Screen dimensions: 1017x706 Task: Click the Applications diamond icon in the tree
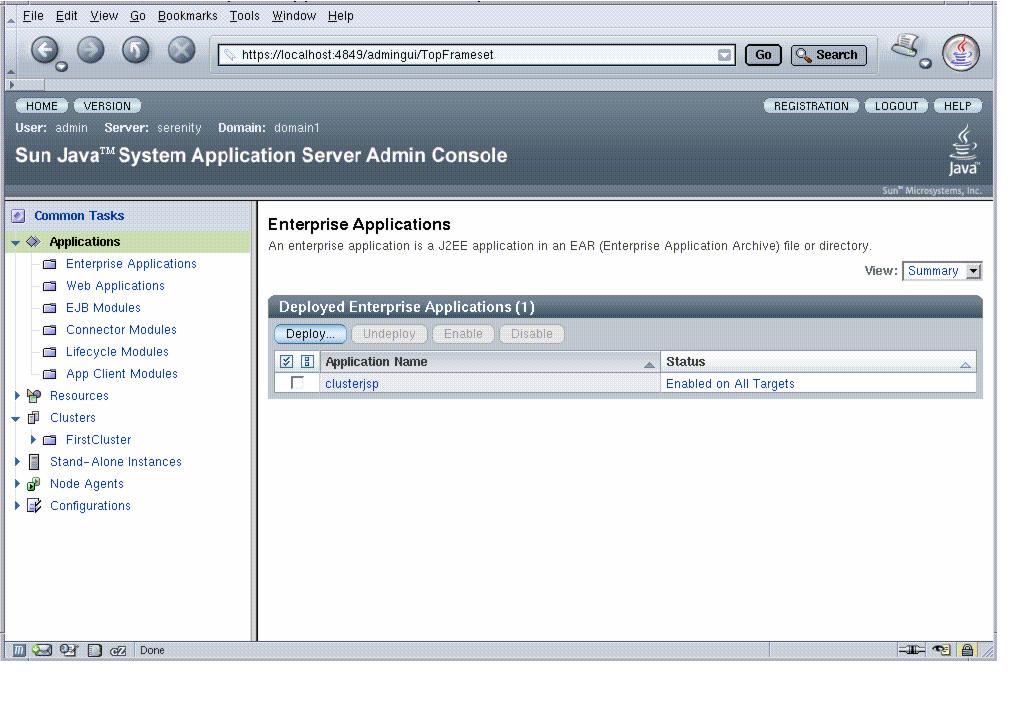click(x=34, y=242)
